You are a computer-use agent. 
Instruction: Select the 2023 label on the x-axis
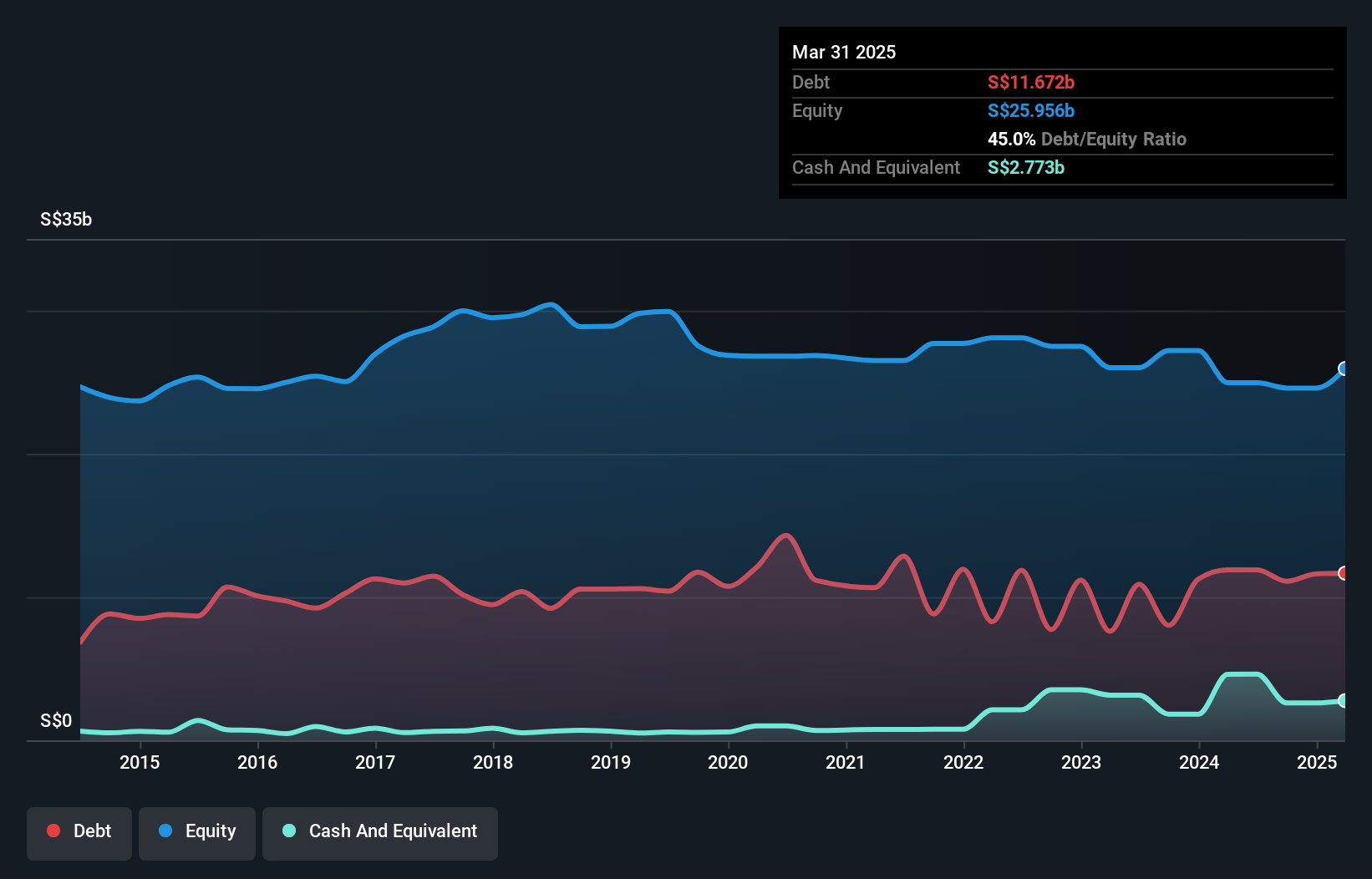click(1081, 762)
